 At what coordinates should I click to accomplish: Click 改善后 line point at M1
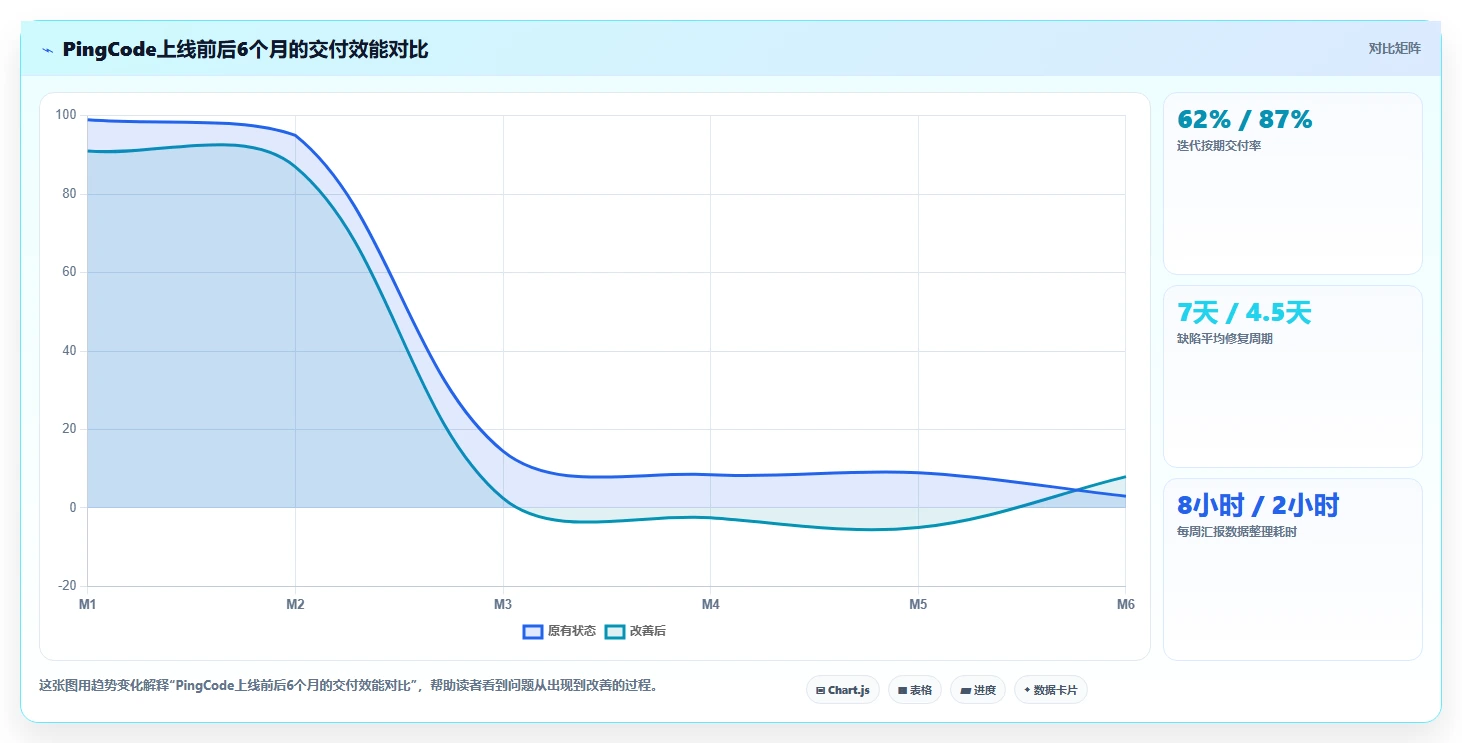pos(88,151)
